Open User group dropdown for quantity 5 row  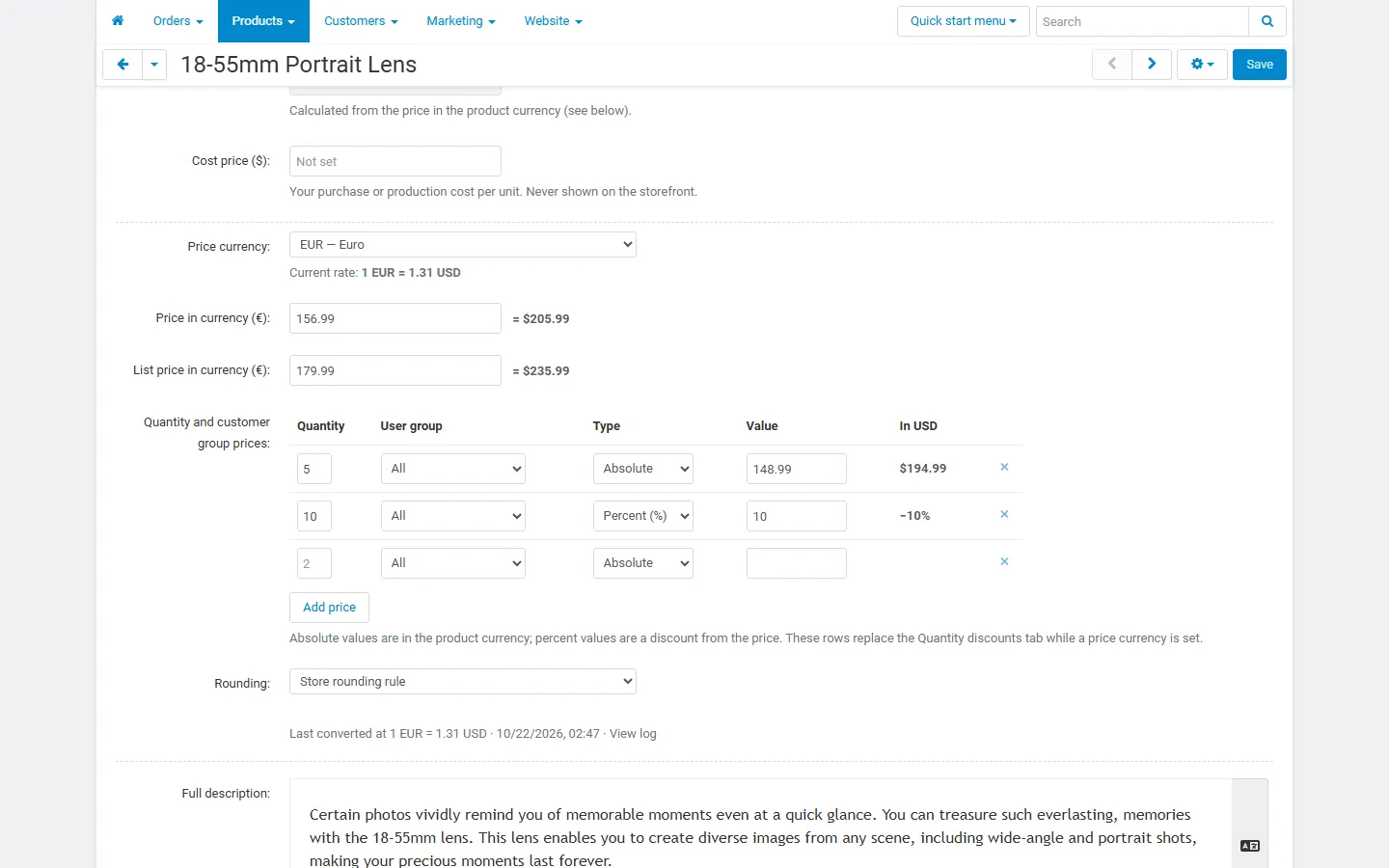coord(453,469)
